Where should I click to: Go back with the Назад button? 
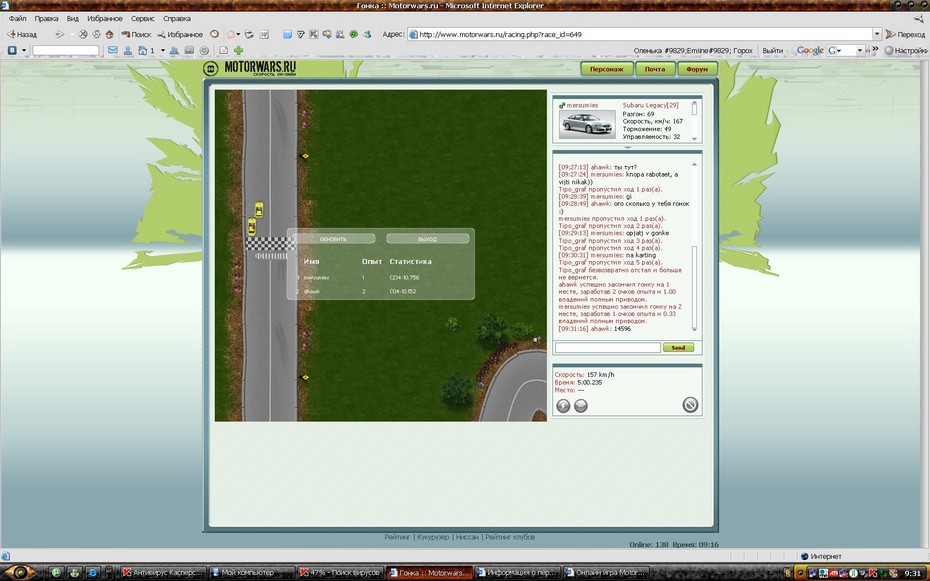pyautogui.click(x=22, y=34)
